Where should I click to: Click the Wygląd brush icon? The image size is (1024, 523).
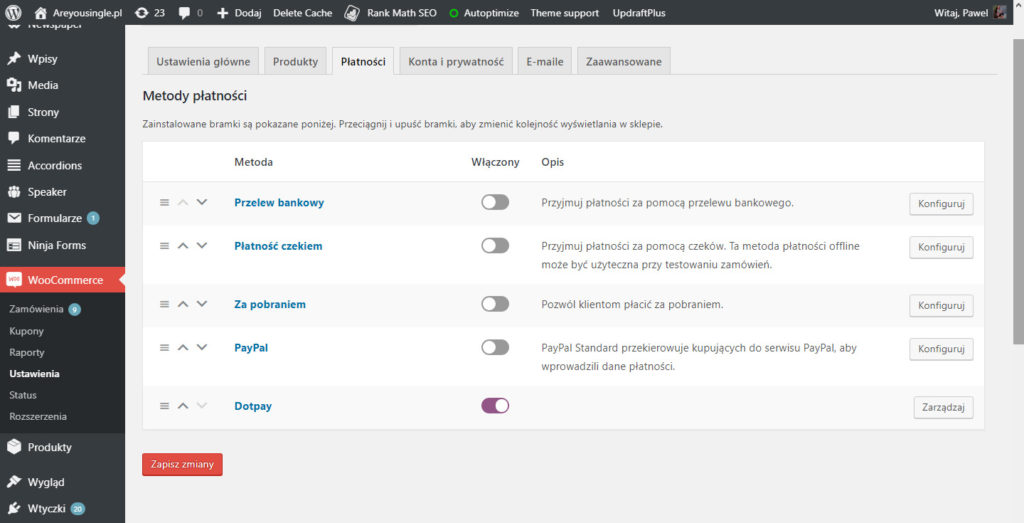14,482
